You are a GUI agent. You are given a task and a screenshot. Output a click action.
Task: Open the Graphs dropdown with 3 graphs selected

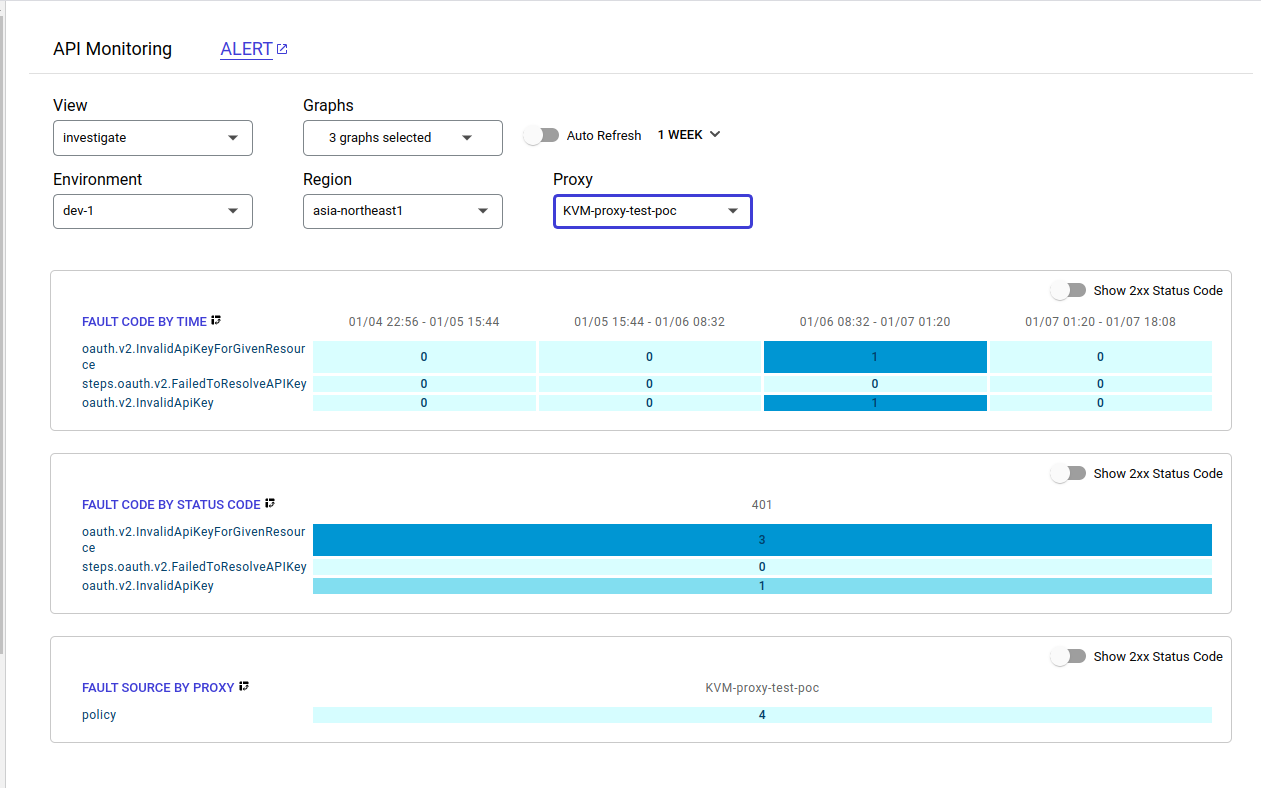tap(403, 138)
